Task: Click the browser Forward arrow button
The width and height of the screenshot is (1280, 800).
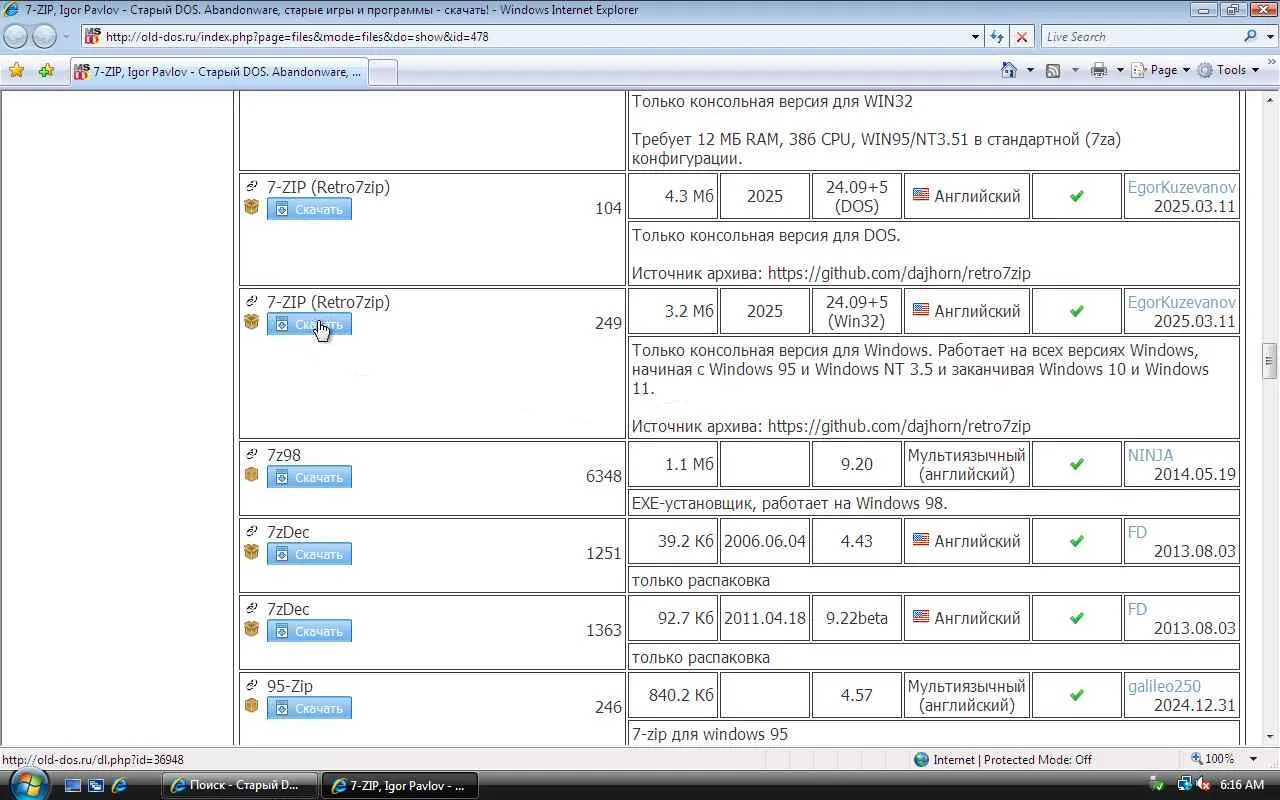Action: (44, 37)
